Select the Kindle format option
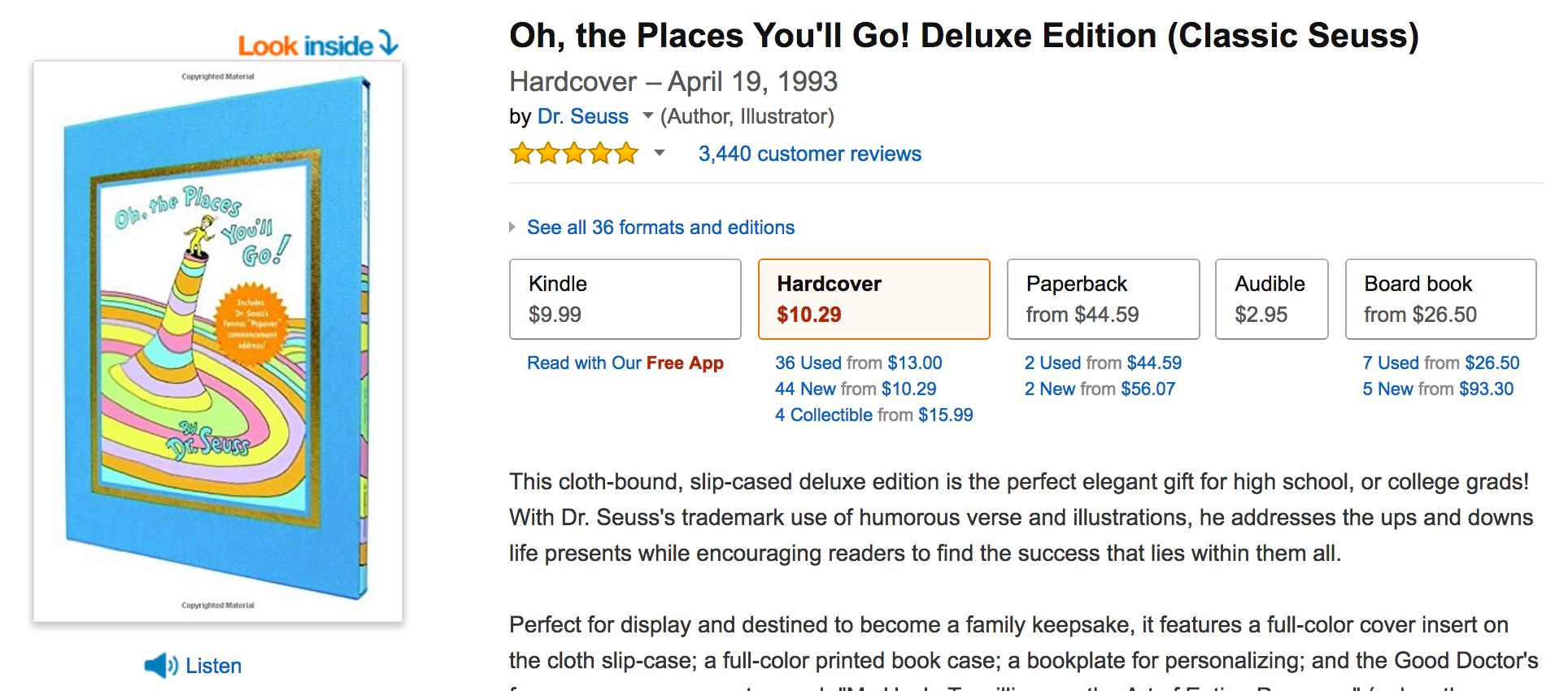The height and width of the screenshot is (691, 1568). point(625,299)
